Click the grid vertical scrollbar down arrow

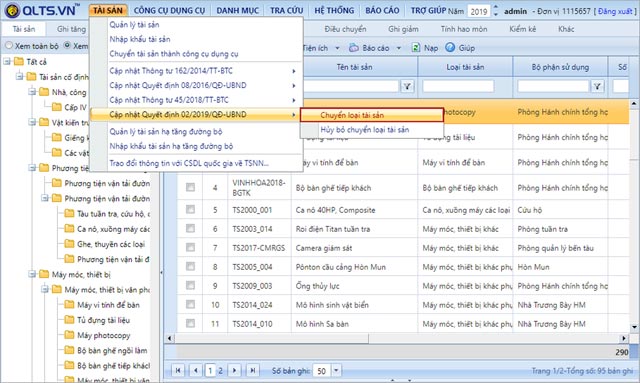click(x=634, y=327)
